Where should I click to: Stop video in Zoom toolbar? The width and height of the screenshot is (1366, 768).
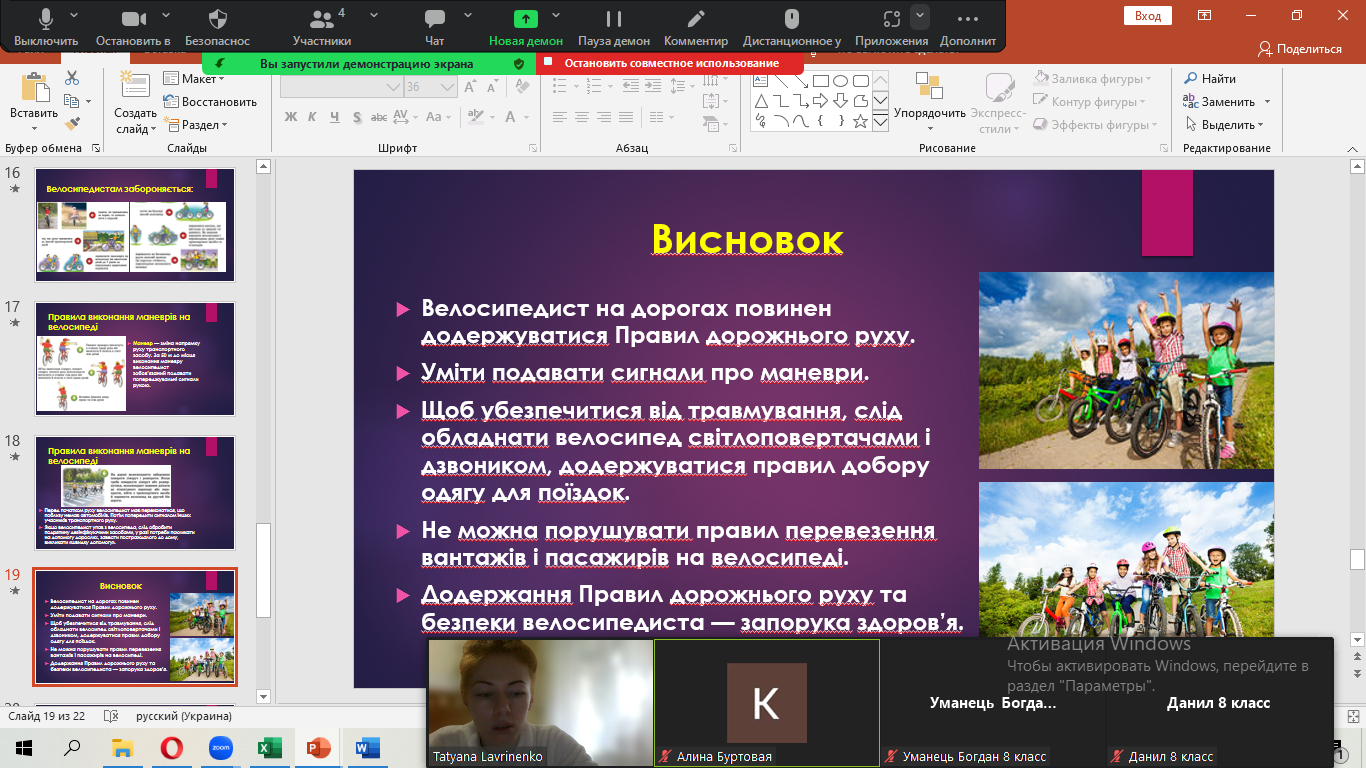133,27
